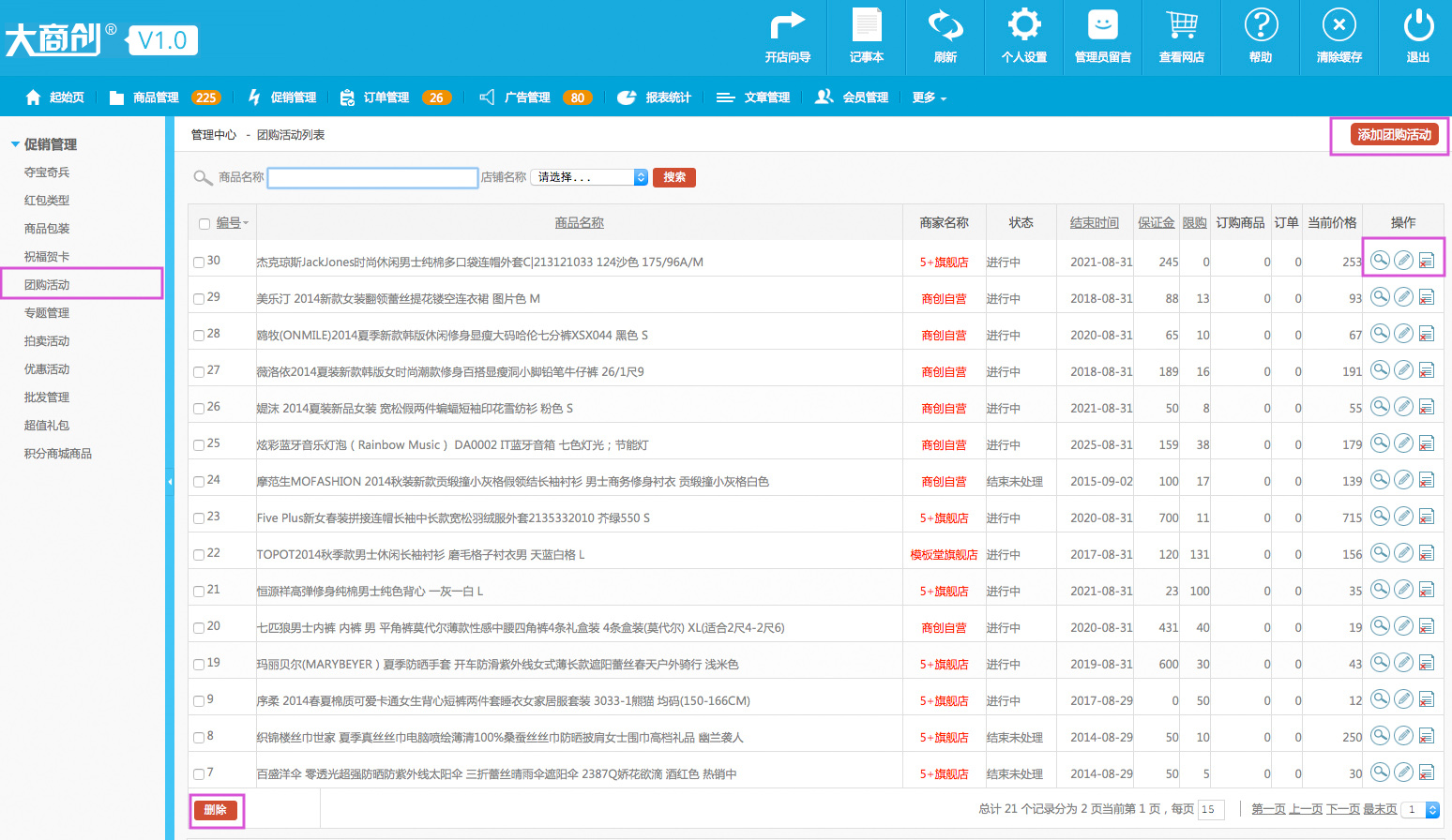Click the red 搜索 button
The image size is (1452, 840).
tap(674, 177)
